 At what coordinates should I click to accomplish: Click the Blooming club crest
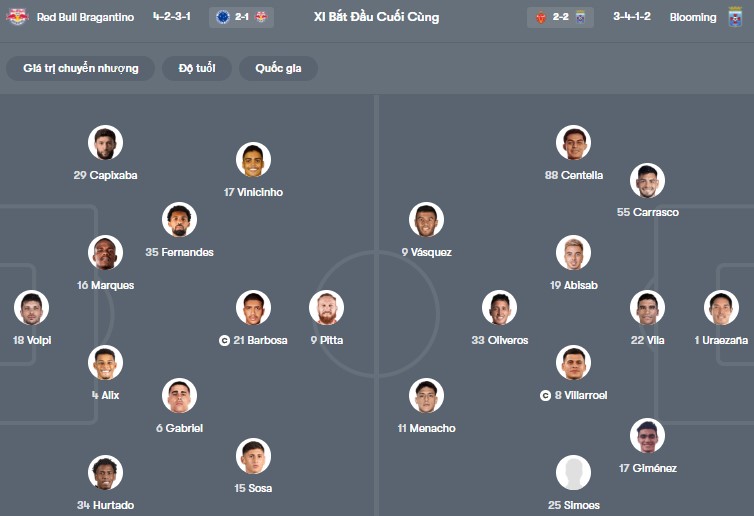(x=735, y=17)
